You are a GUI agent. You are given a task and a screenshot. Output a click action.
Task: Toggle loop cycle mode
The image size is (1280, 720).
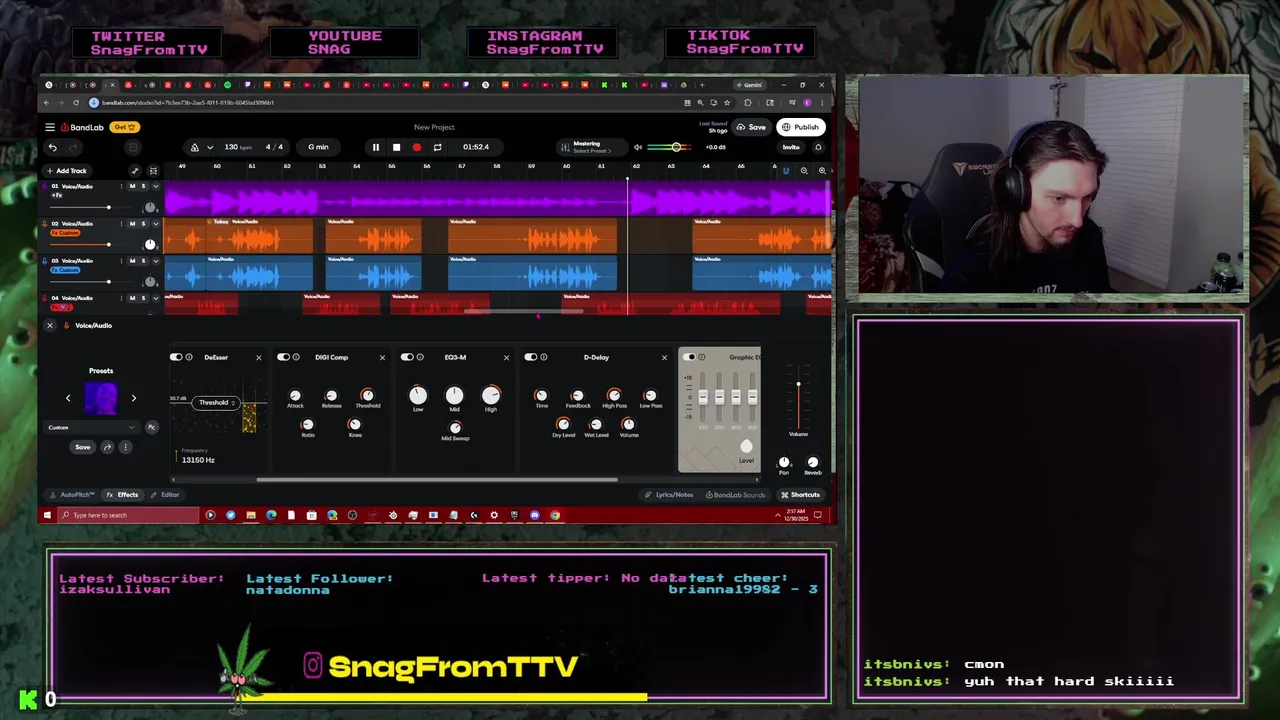point(437,147)
